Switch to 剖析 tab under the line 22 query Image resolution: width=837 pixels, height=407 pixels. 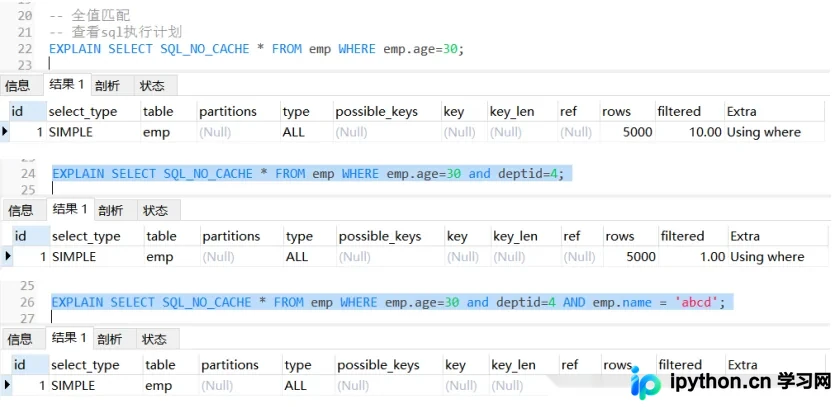(x=107, y=85)
